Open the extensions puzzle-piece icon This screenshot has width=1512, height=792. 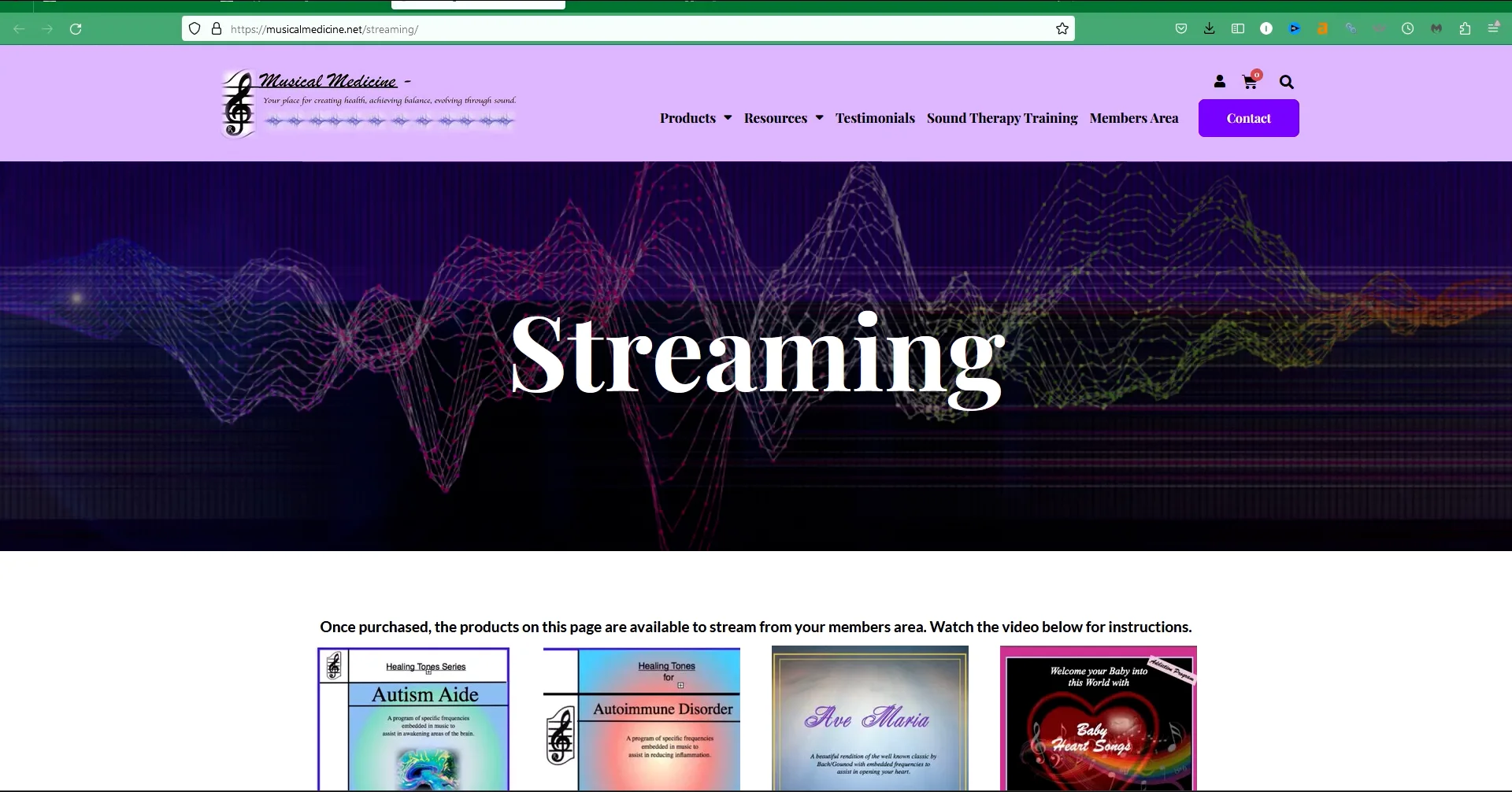click(x=1465, y=28)
